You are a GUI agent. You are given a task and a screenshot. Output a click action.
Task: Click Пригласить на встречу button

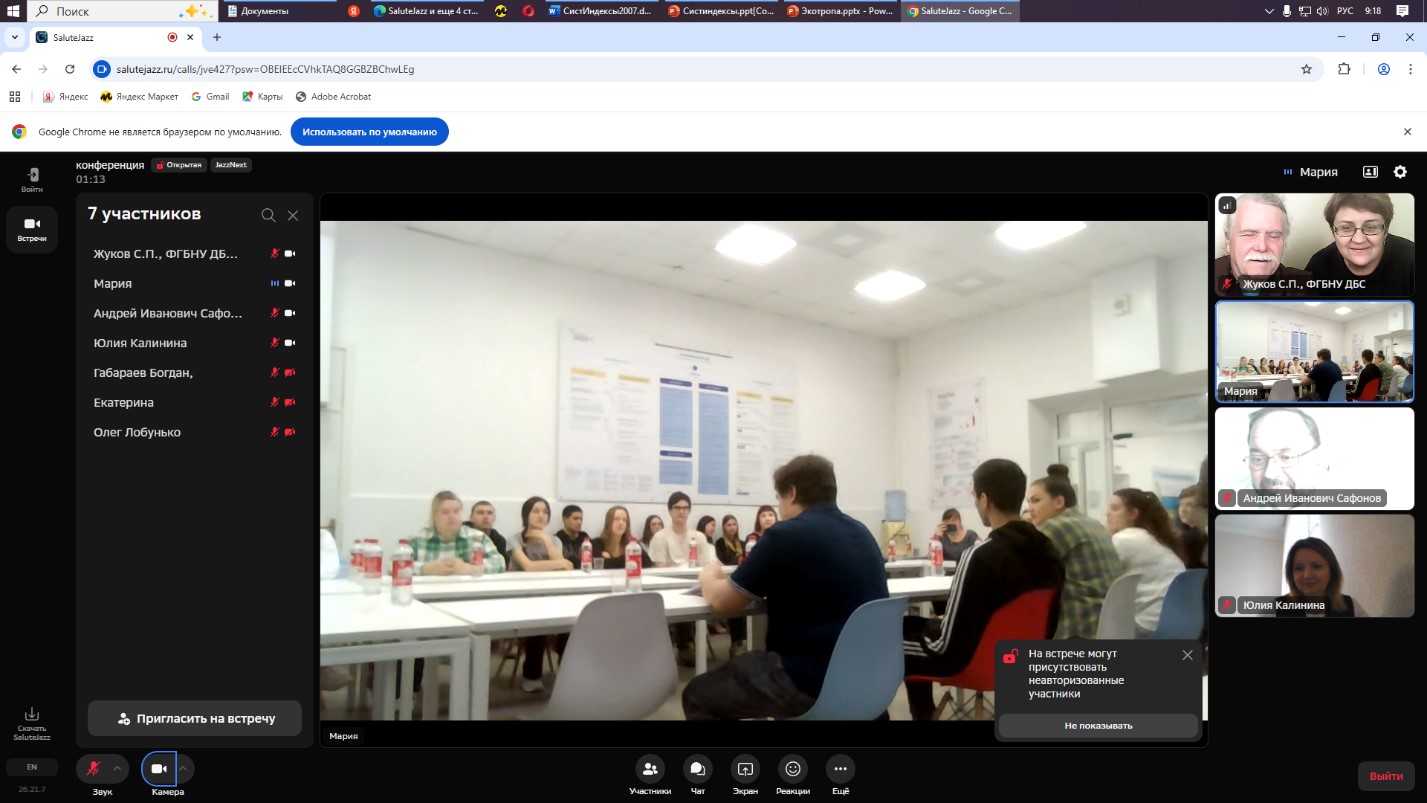[x=195, y=718]
